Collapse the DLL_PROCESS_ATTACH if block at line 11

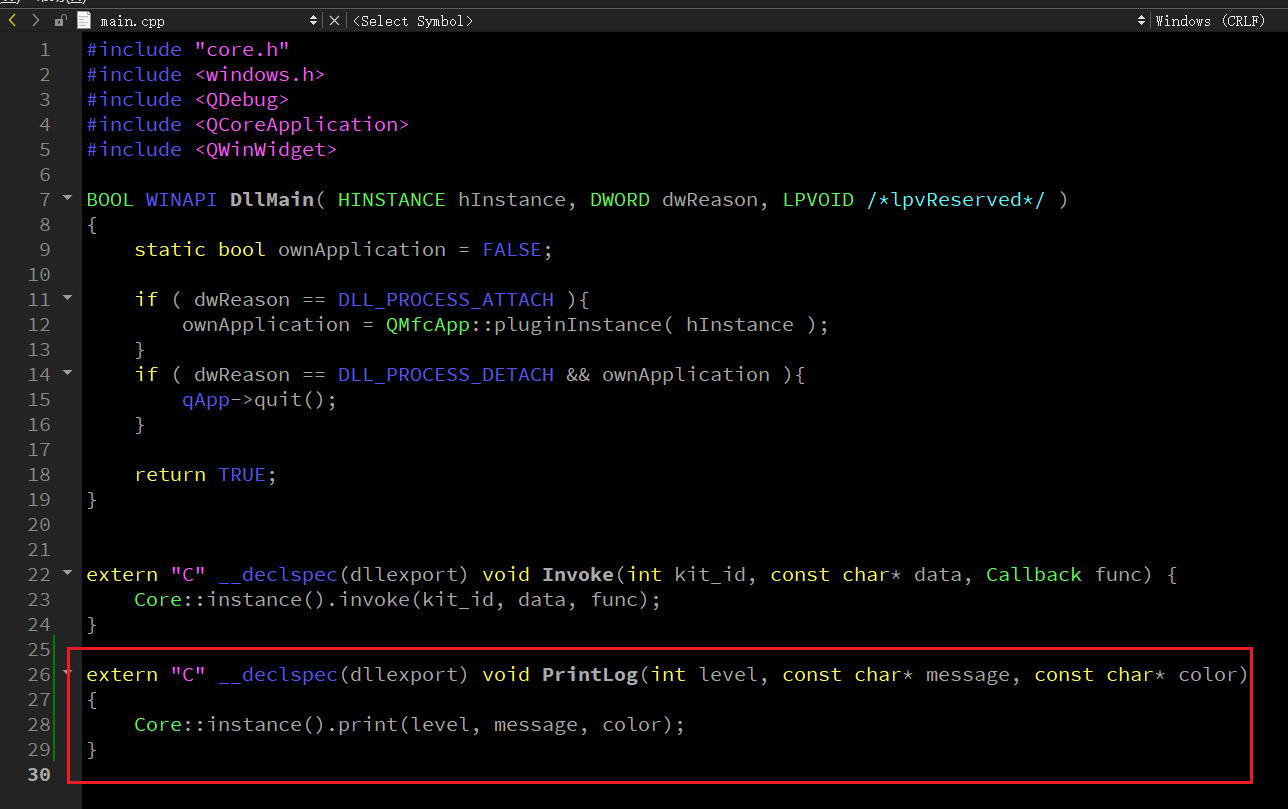tap(68, 298)
